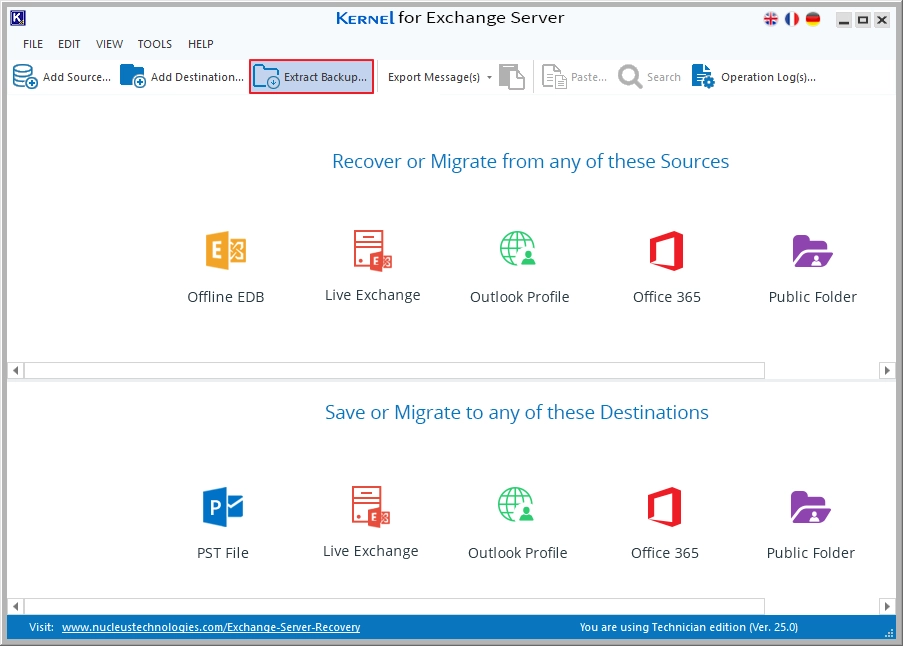Click the Paste toolbar icon

[554, 77]
